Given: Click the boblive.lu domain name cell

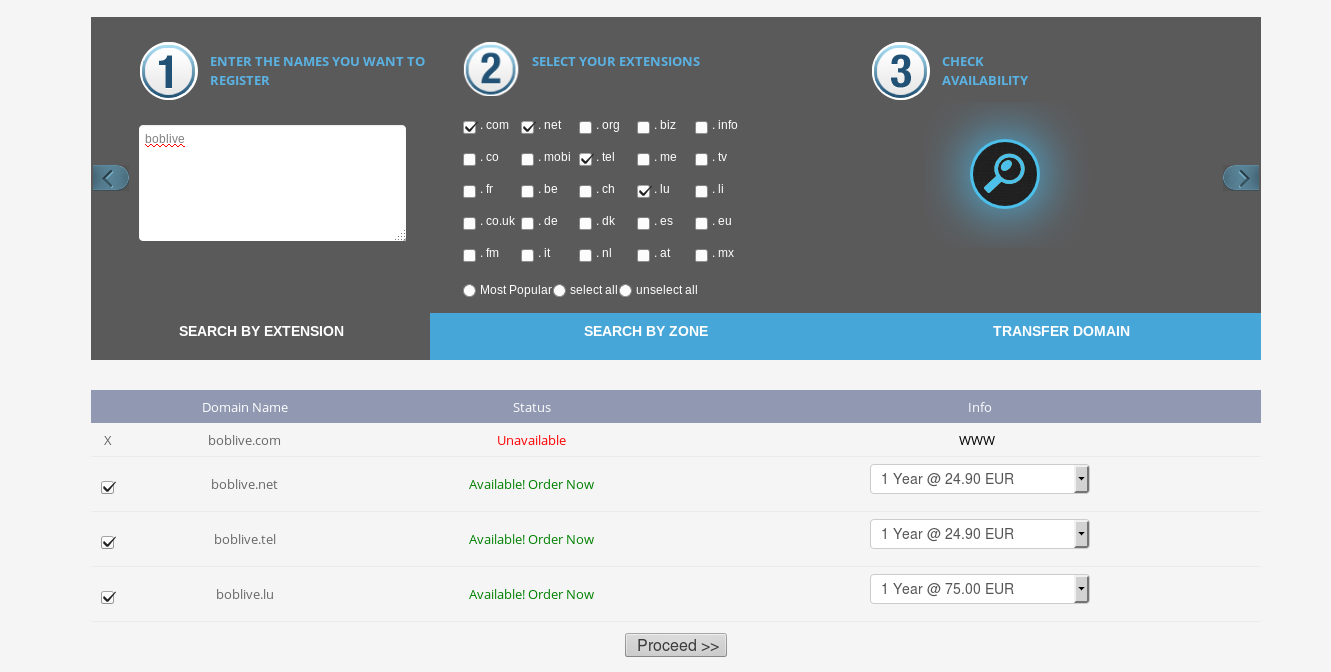Looking at the screenshot, I should click(x=245, y=594).
